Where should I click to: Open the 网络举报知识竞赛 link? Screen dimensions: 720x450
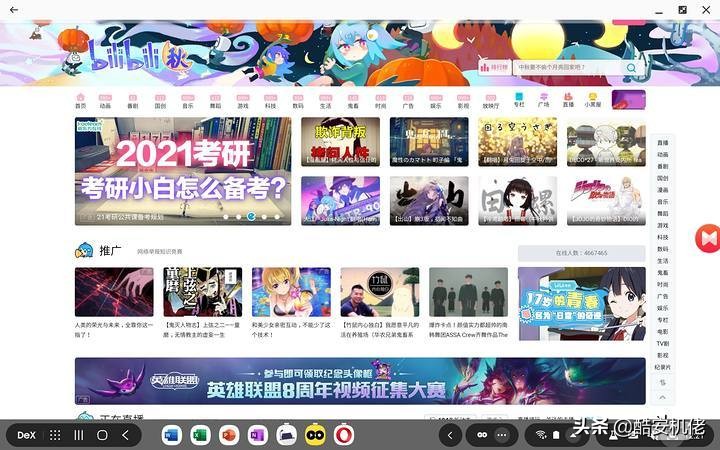tap(159, 252)
